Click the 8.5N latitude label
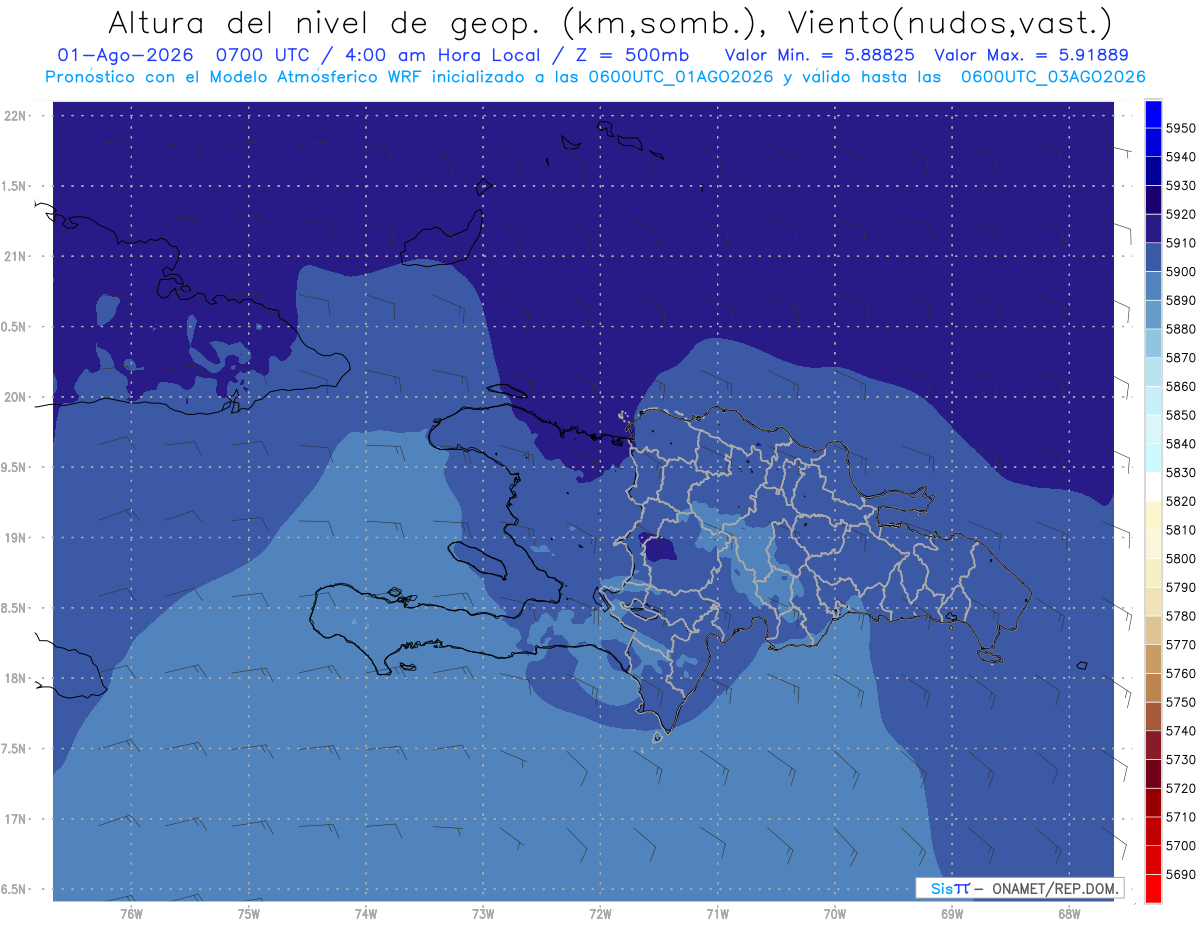 point(13,608)
